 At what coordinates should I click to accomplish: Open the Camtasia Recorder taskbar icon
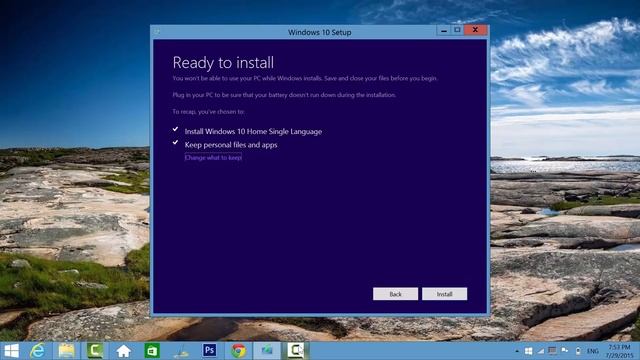pyautogui.click(x=296, y=351)
